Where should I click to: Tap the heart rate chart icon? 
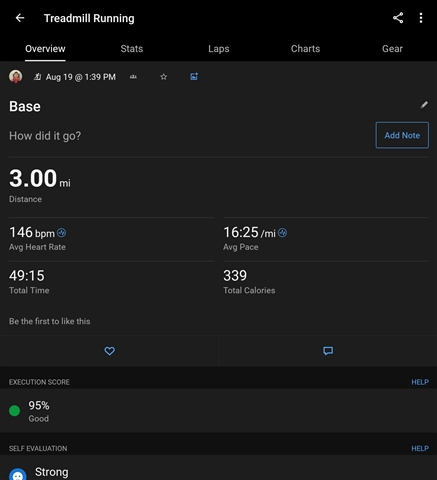61,233
